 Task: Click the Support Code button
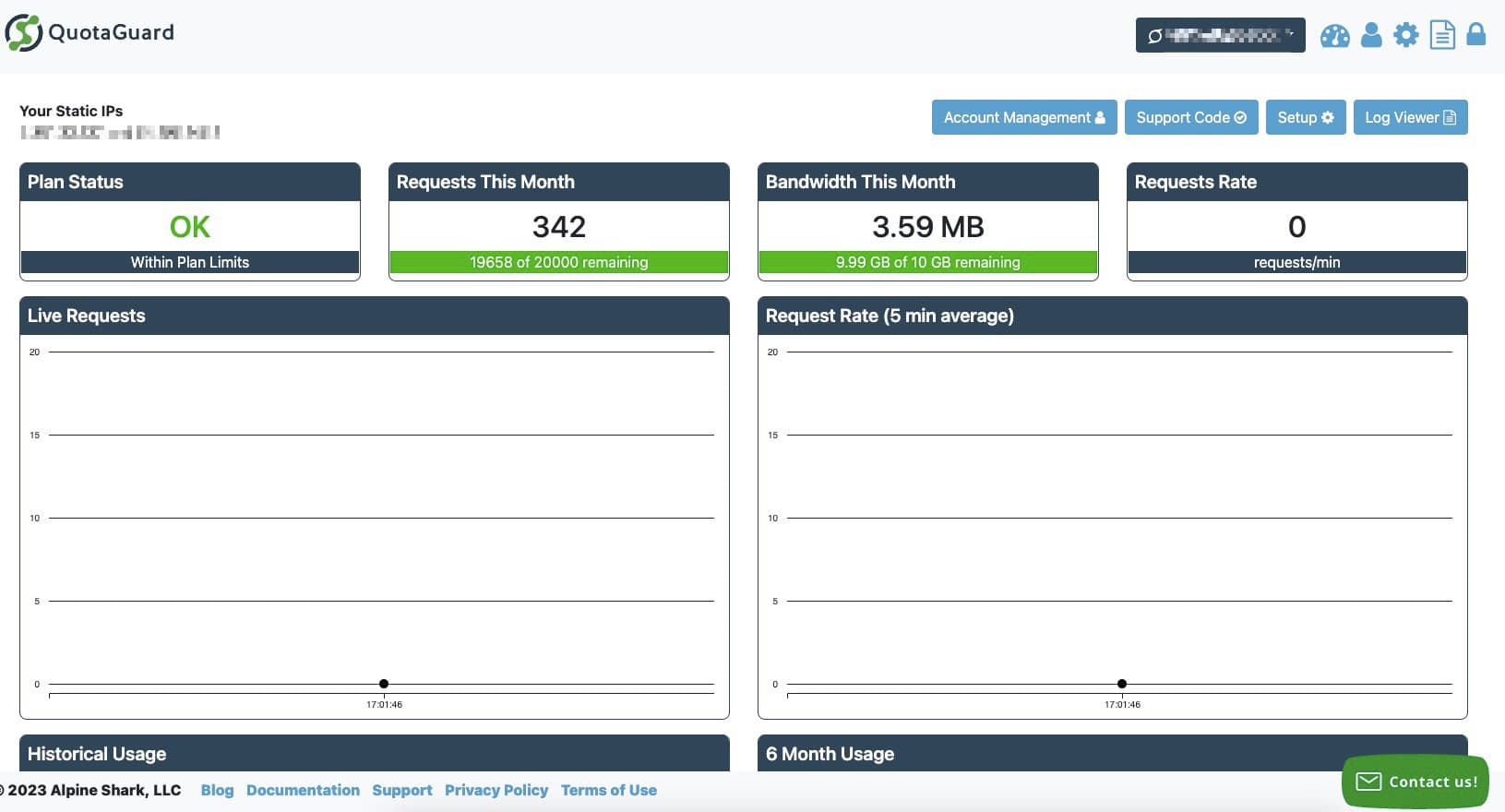tap(1191, 117)
